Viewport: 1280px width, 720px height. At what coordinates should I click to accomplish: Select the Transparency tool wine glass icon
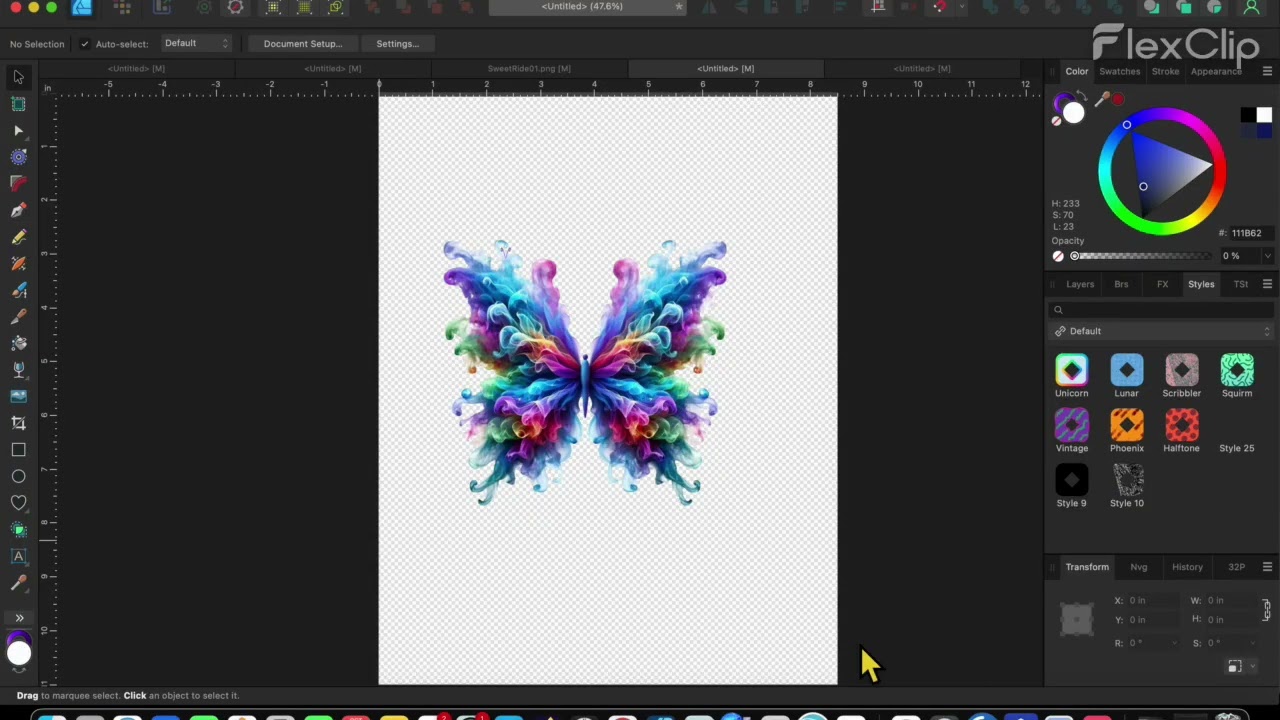18,370
